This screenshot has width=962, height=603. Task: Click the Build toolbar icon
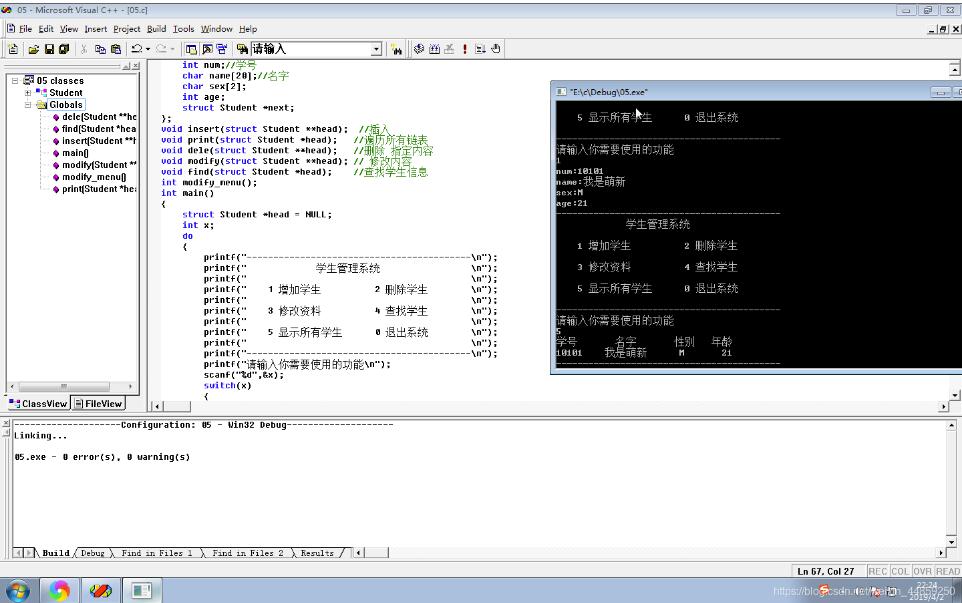click(434, 49)
